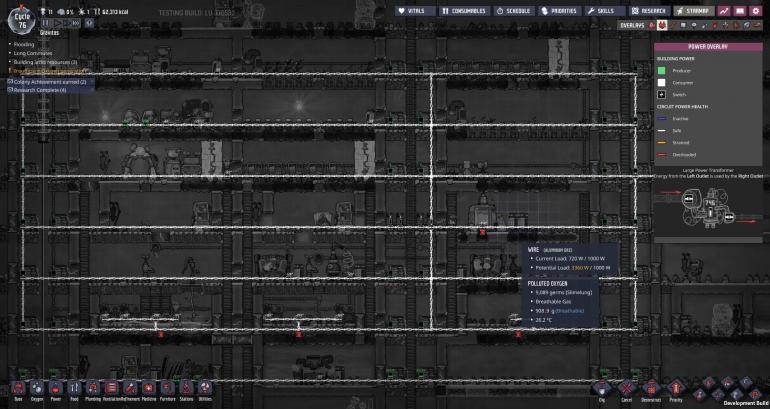Click the kcal food total
The width and height of the screenshot is (770, 409).
click(x=111, y=11)
